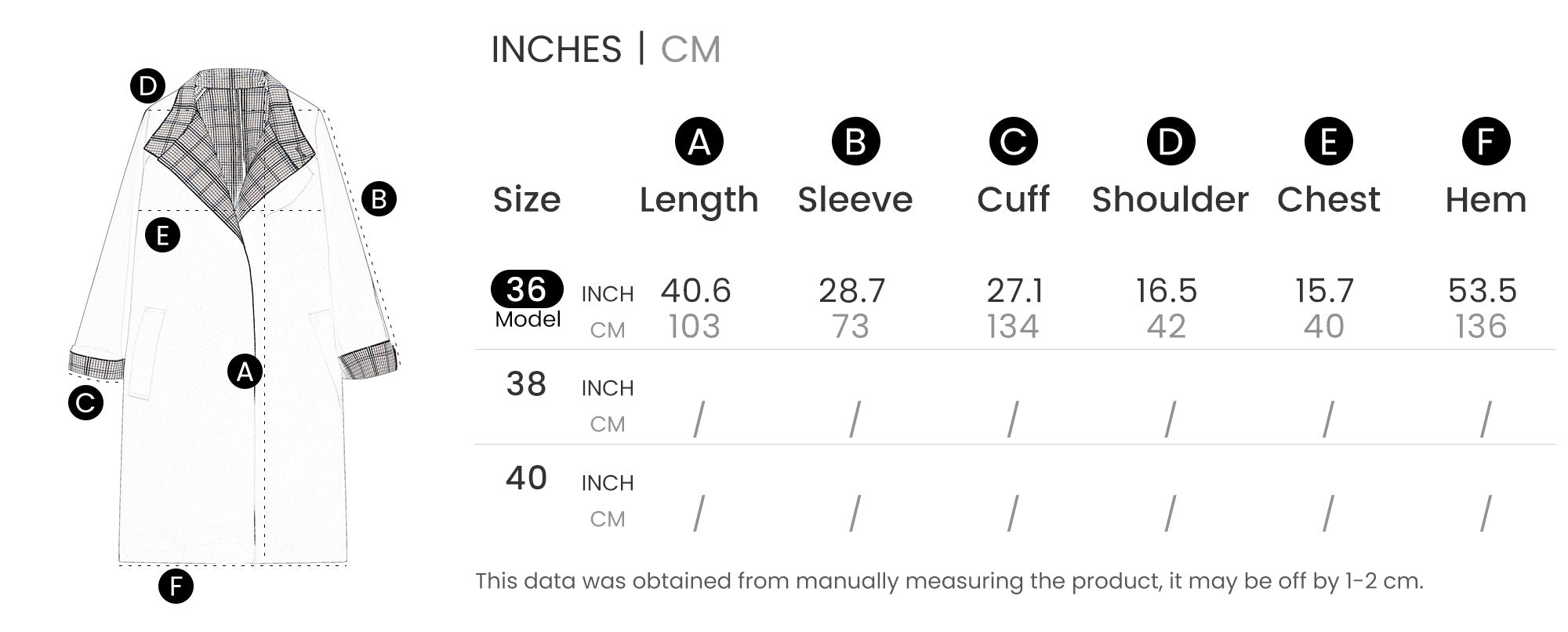Viewport: 1568px width, 632px height.
Task: Click the E circle icon above Chest
Action: click(1328, 141)
